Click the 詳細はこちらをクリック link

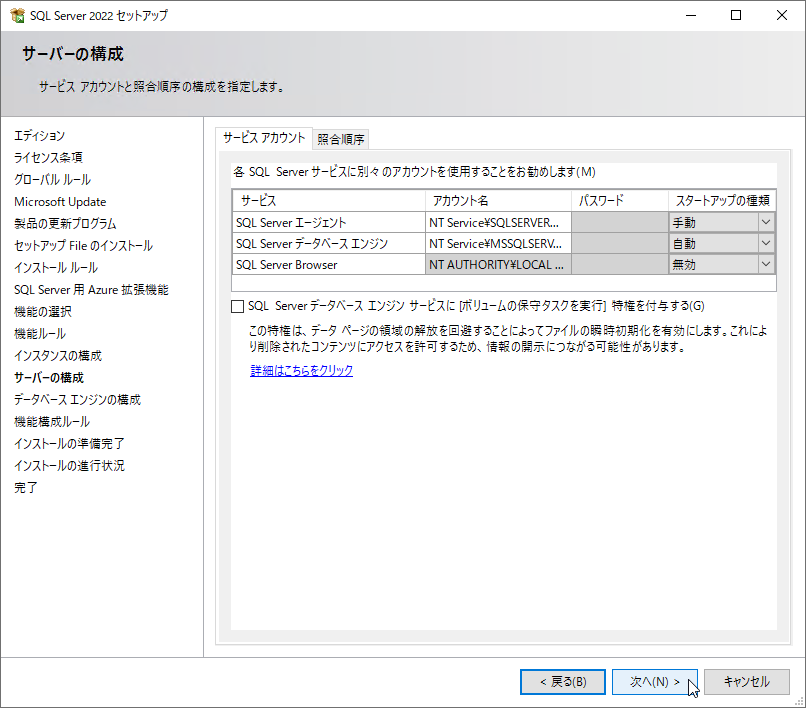pyautogui.click(x=301, y=370)
